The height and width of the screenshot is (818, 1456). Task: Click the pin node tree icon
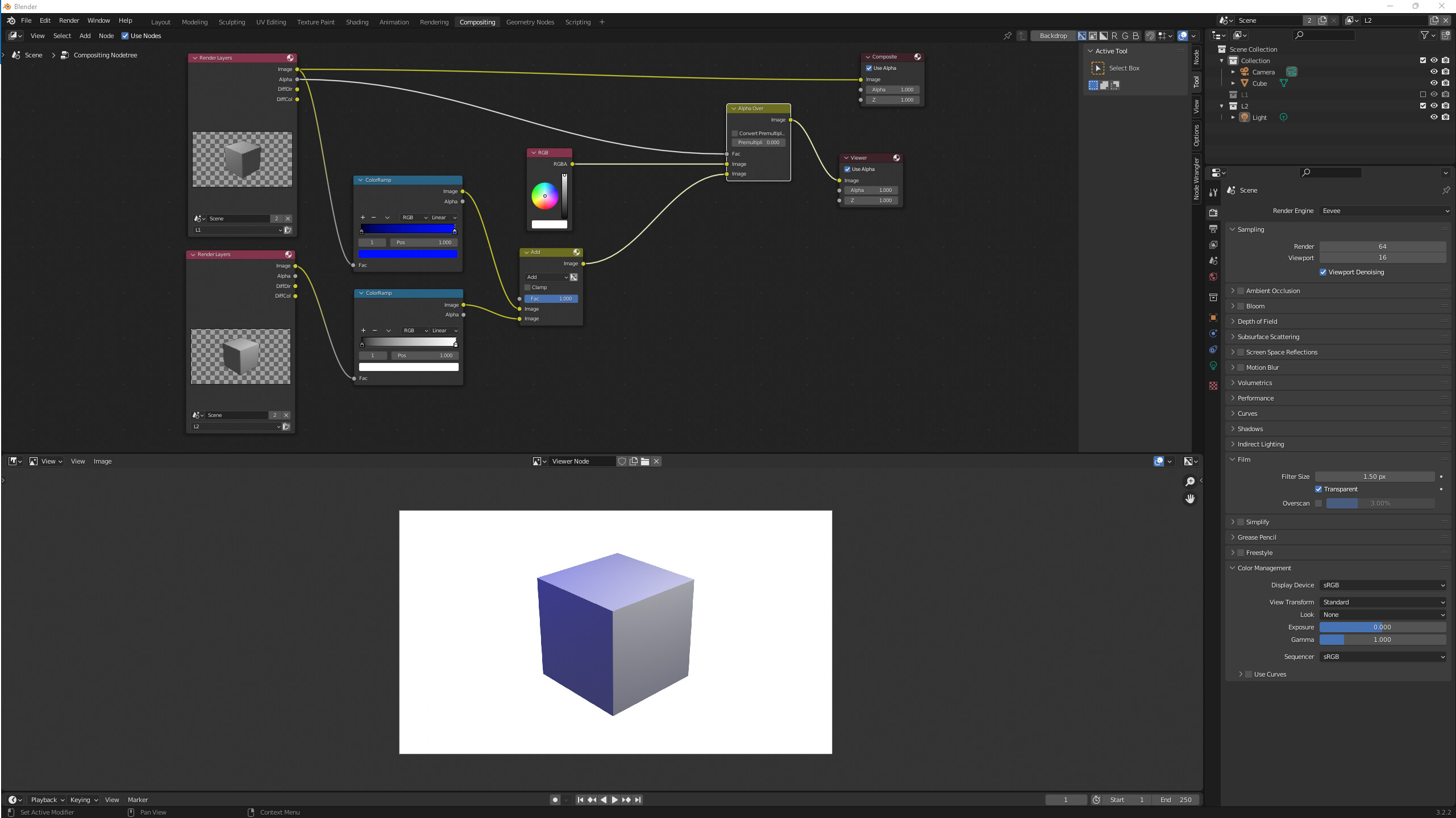tap(1008, 36)
